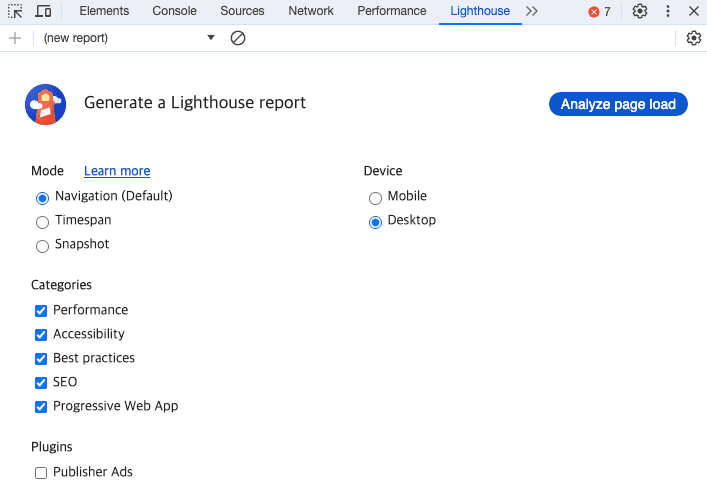
Task: Open the DevTools three-dot customize menu
Action: click(668, 11)
